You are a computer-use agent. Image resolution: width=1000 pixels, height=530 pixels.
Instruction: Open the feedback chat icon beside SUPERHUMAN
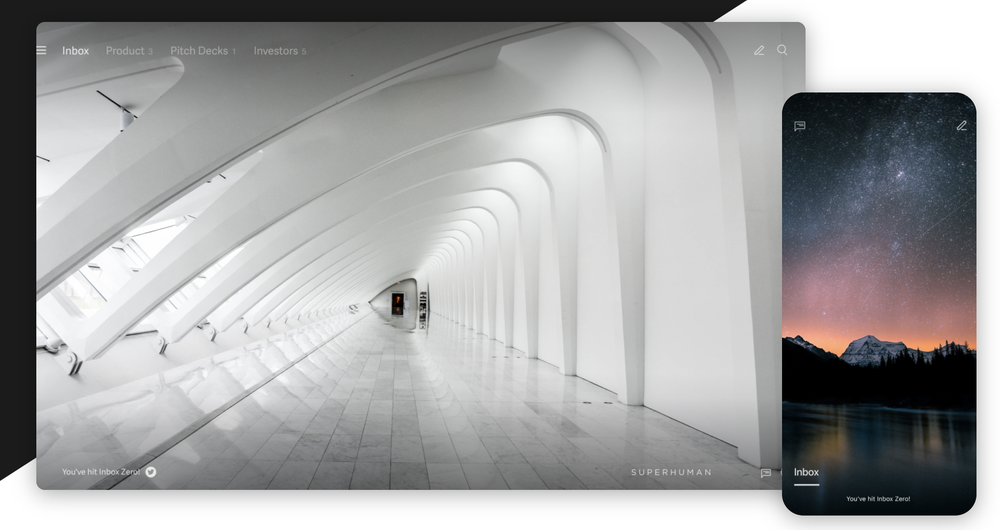click(x=766, y=473)
